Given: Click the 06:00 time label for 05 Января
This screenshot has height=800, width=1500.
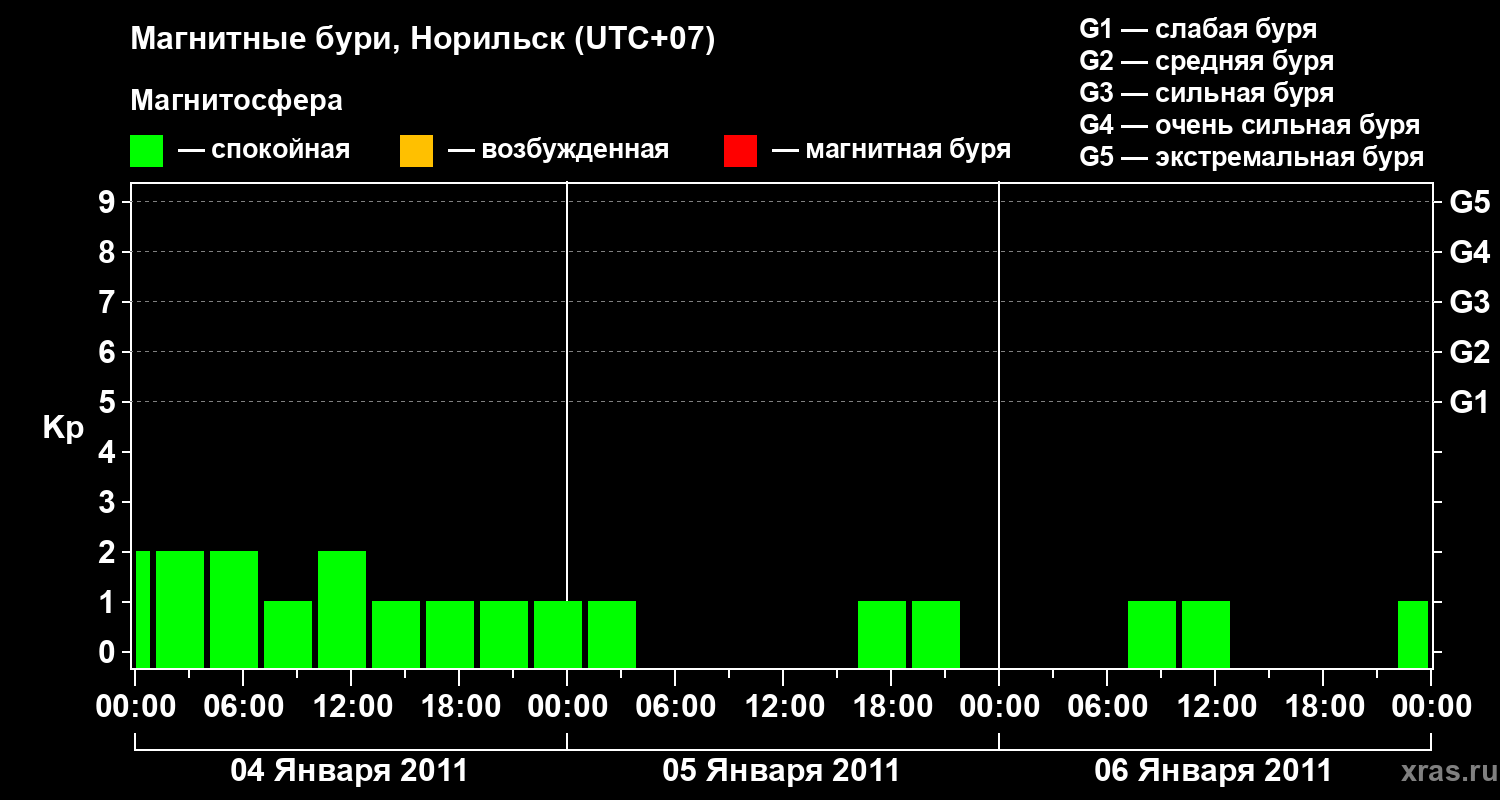Looking at the screenshot, I should coord(675,707).
